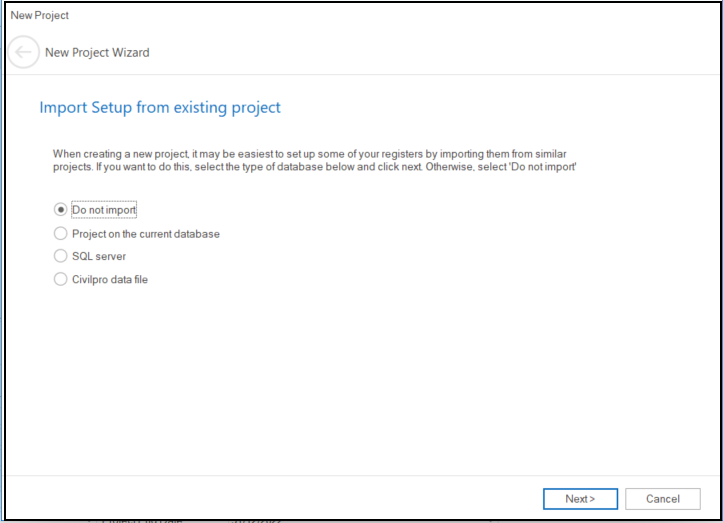Screen dimensions: 723x523
Task: Select the 'Do not import' radio button
Action: pyautogui.click(x=60, y=210)
